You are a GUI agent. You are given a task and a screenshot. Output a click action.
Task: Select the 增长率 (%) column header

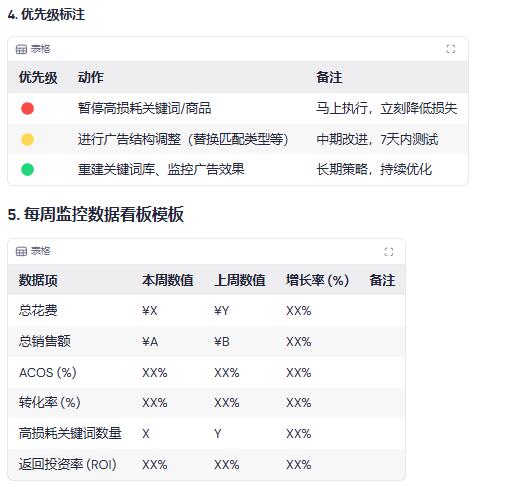click(318, 280)
